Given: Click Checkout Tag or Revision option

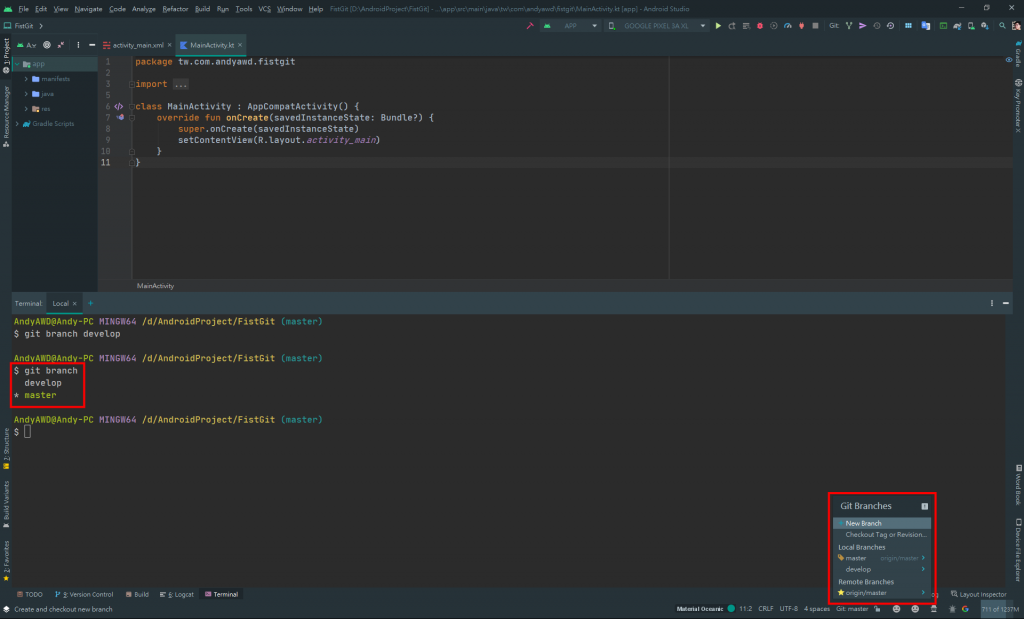Looking at the screenshot, I should click(x=886, y=535).
